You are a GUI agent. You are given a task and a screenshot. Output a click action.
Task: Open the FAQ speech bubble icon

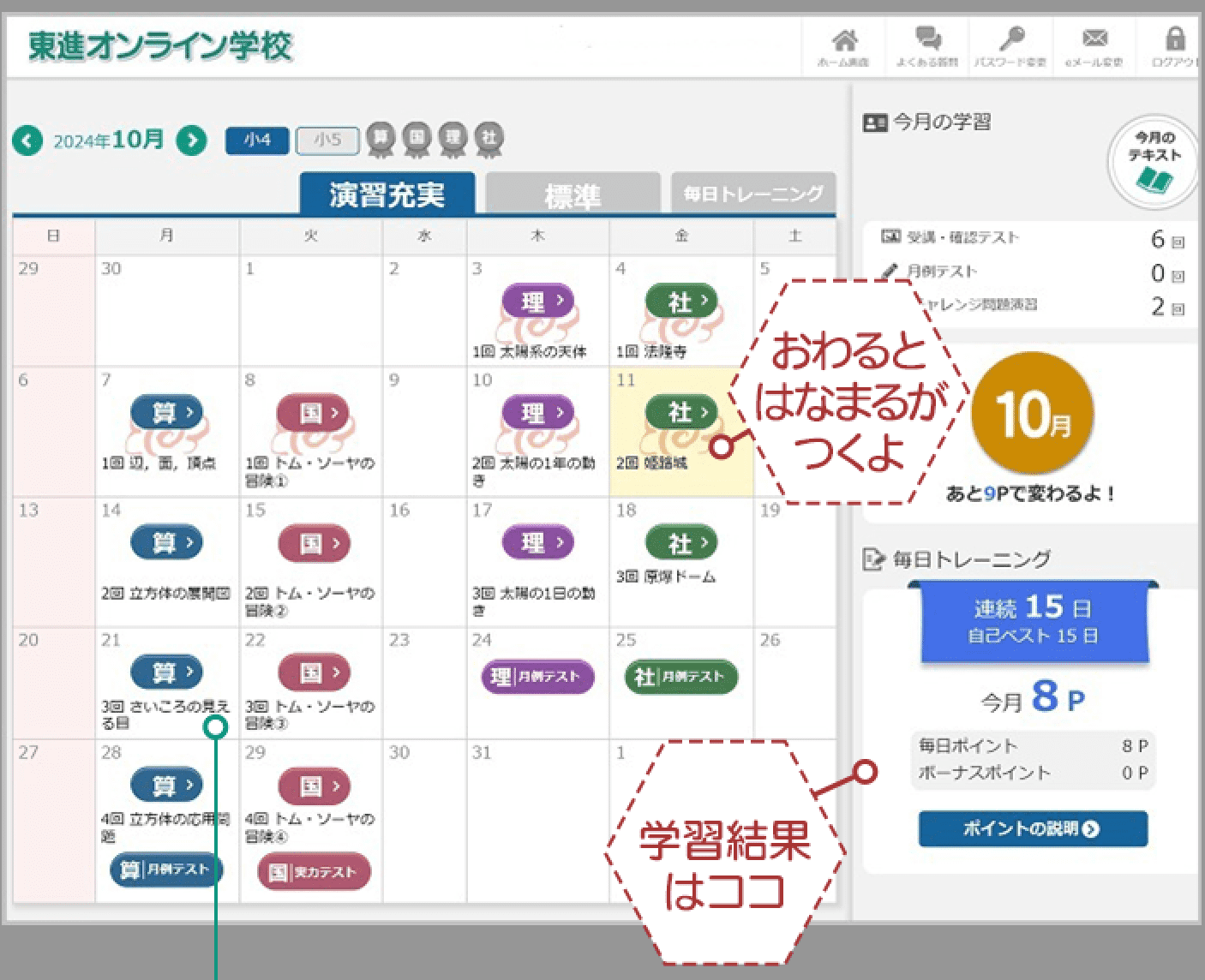point(926,43)
